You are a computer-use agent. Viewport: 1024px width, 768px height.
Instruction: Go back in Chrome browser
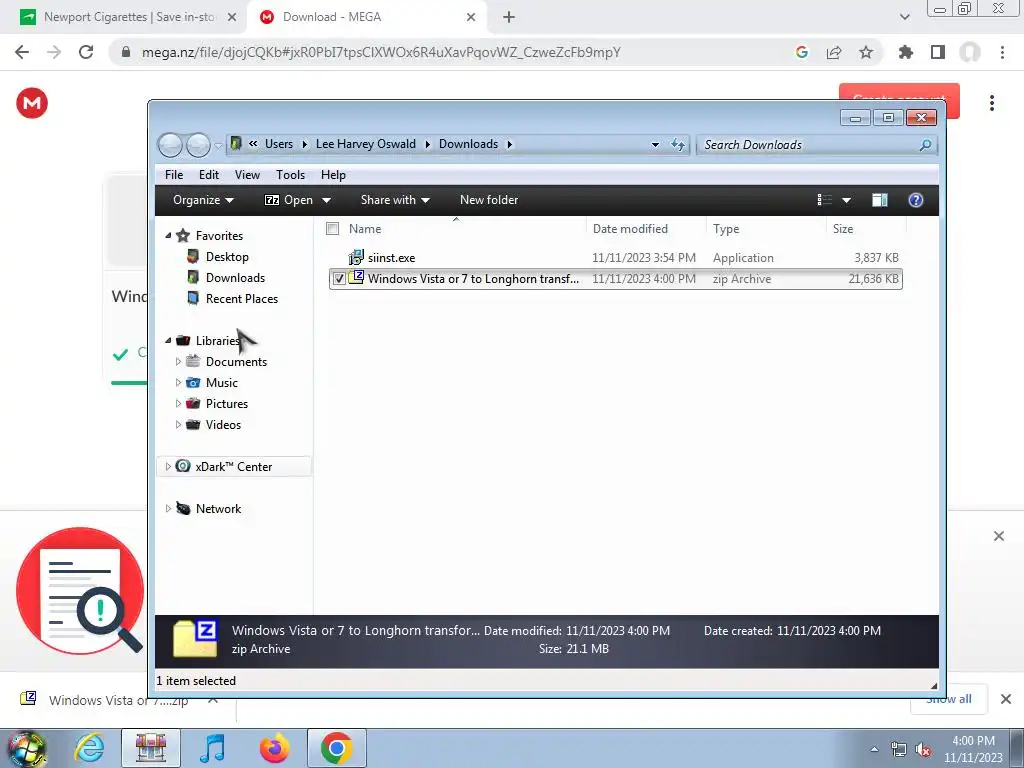click(x=22, y=52)
